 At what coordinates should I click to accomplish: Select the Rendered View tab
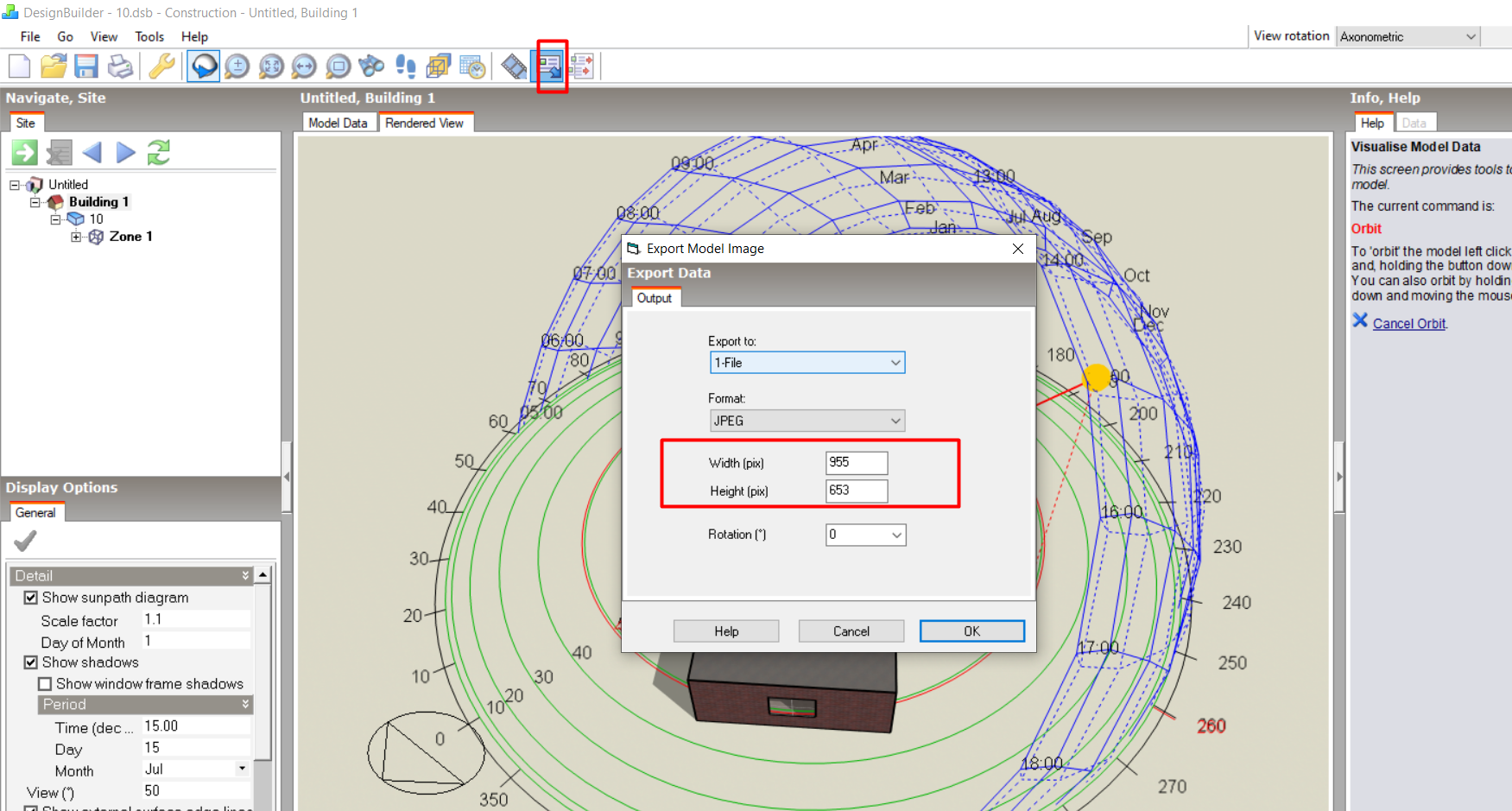click(424, 123)
